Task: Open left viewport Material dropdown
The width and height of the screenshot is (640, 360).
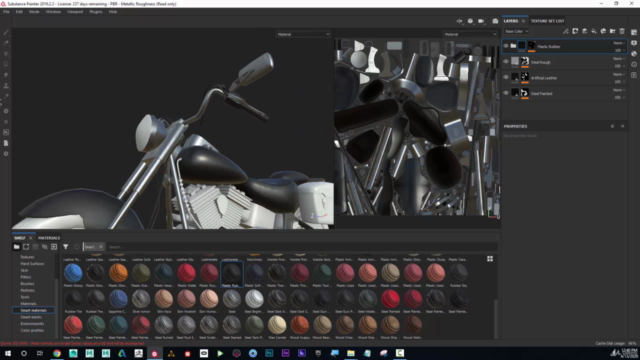Action: coord(303,34)
